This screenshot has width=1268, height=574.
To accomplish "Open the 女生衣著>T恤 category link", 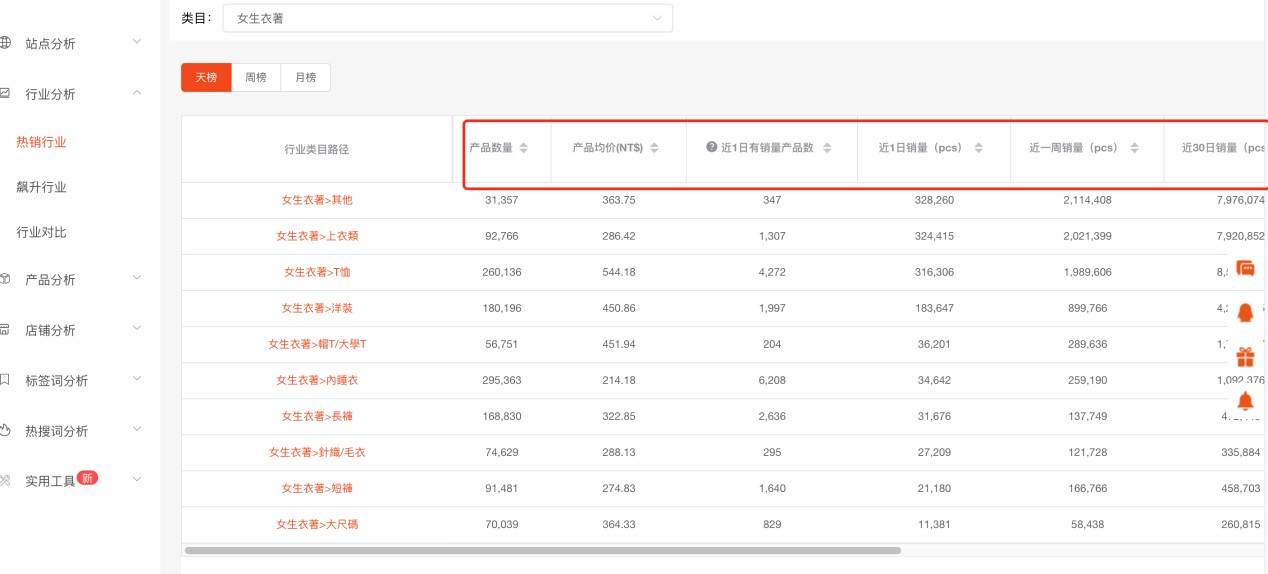I will tap(317, 272).
